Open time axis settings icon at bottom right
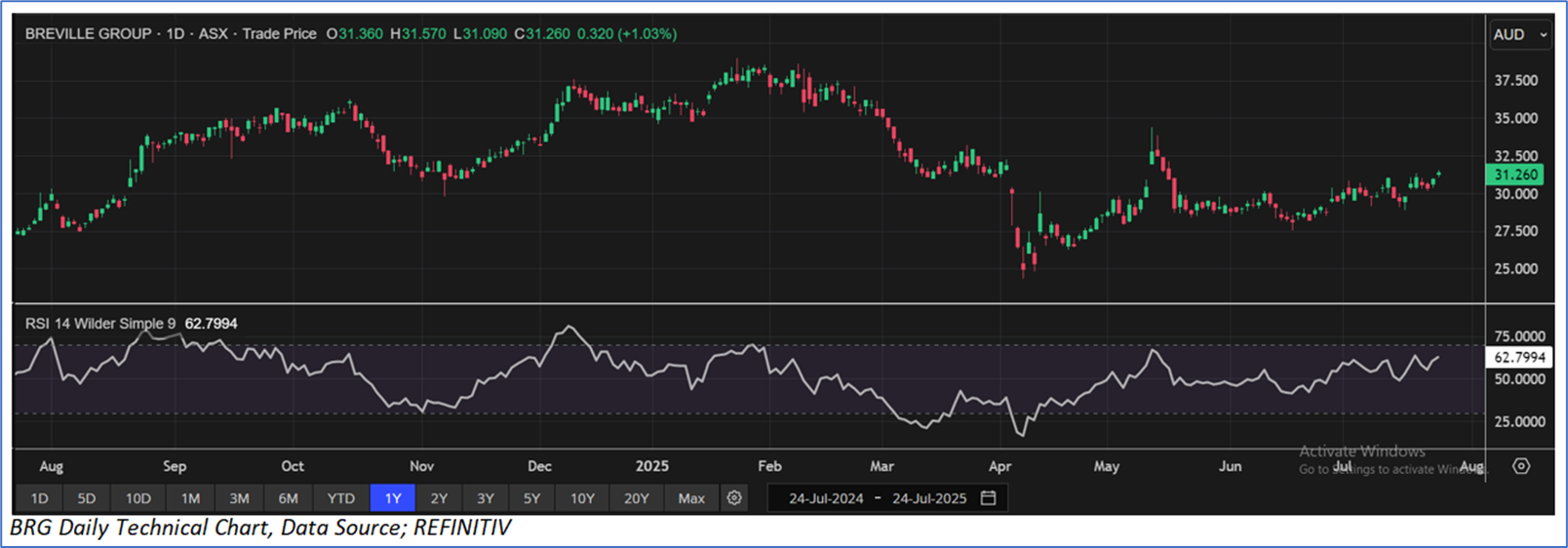Screen dimensions: 1568x548 pos(1520,466)
